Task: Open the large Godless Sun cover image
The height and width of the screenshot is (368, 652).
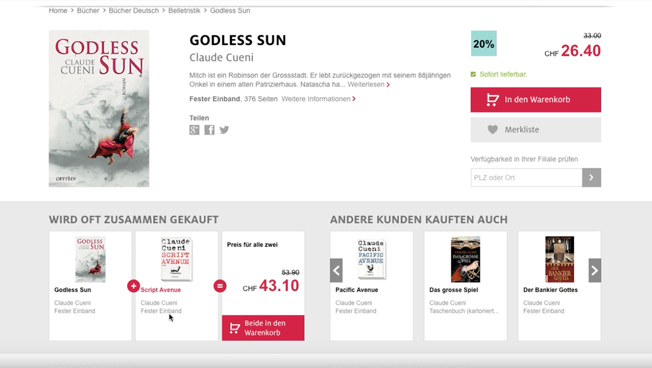Action: click(99, 109)
